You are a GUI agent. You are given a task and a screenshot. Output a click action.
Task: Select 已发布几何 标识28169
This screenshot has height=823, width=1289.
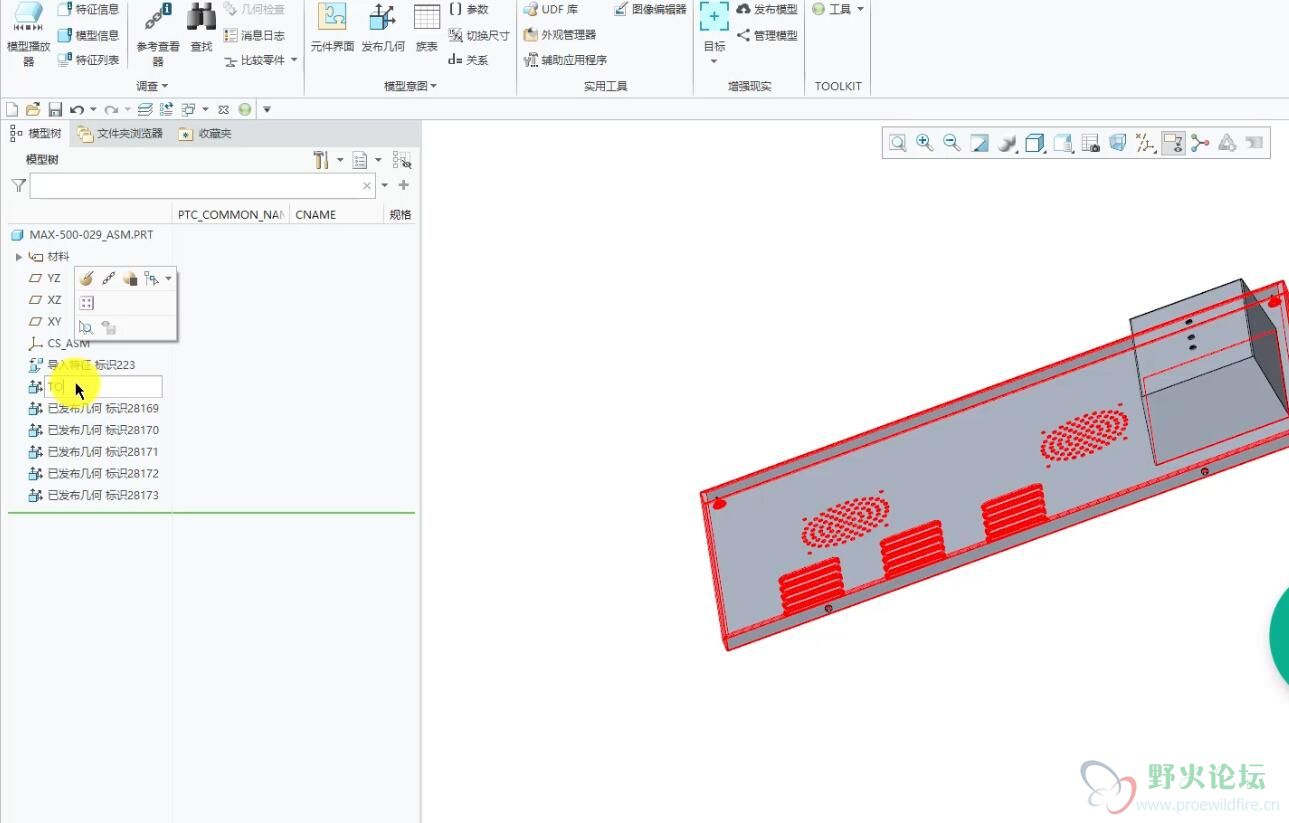pos(94,408)
